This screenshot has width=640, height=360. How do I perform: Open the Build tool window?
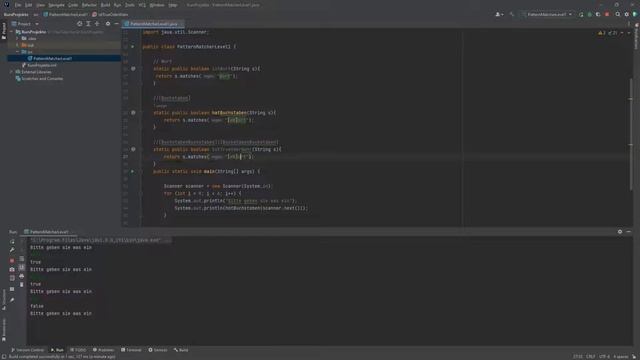click(181, 350)
